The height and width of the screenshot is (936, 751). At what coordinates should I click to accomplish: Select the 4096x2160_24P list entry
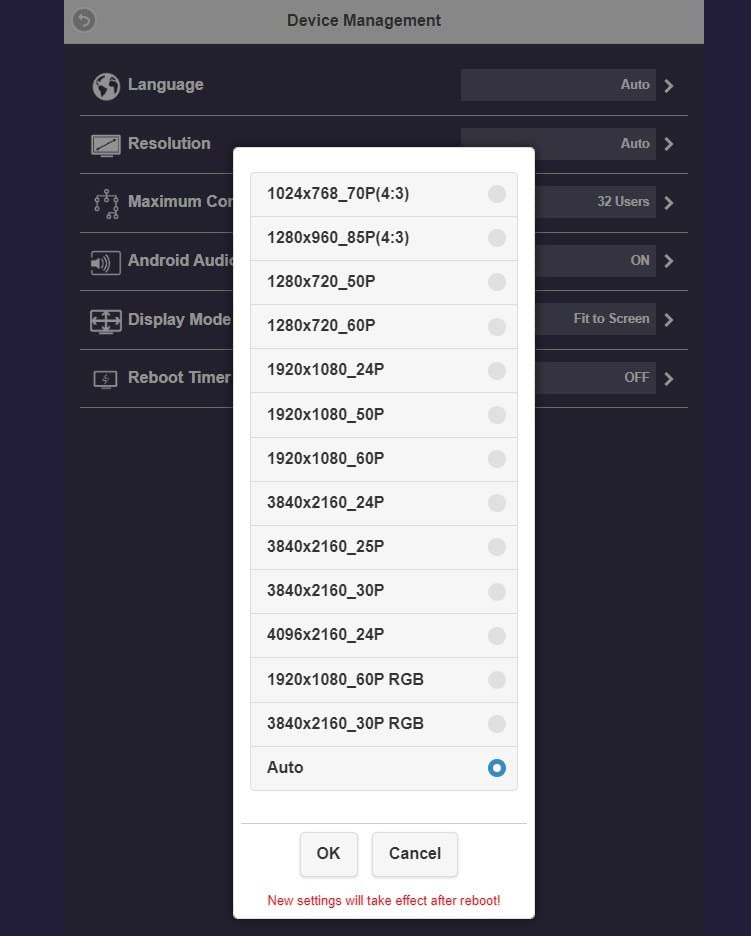click(x=383, y=635)
